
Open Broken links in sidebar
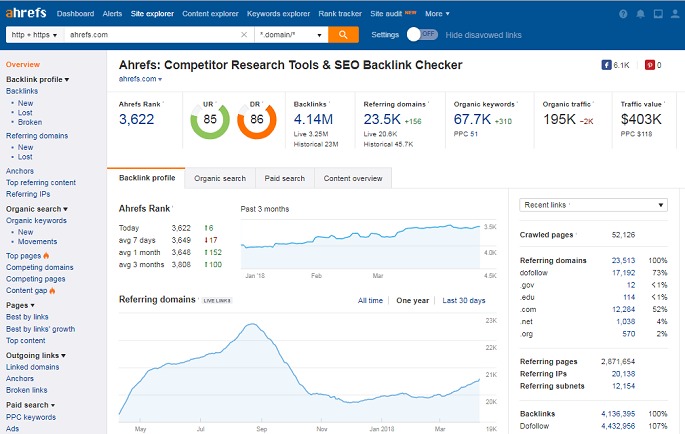point(26,390)
